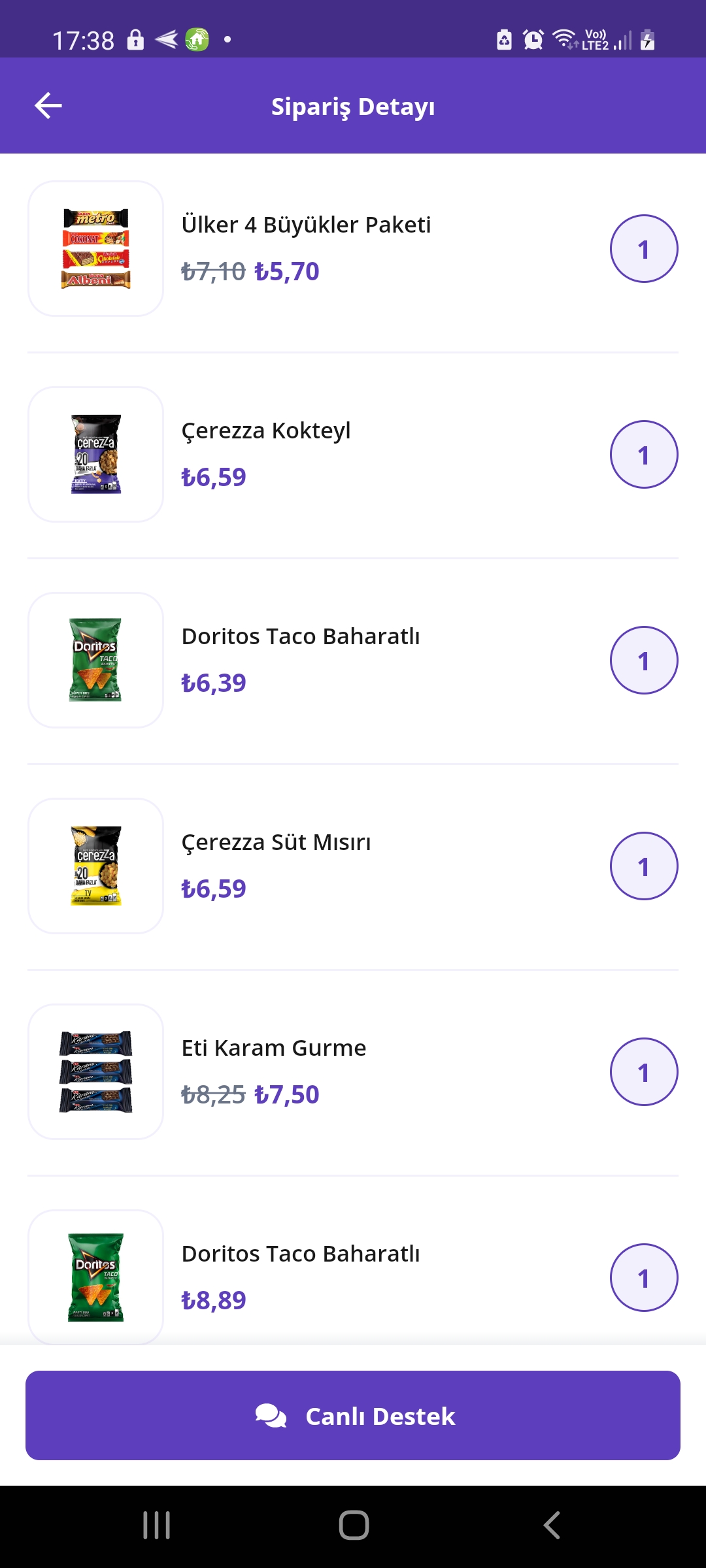The image size is (706, 1568).
Task: Tap the quantity circle beside Çerezza Kokteyl
Action: (x=644, y=455)
